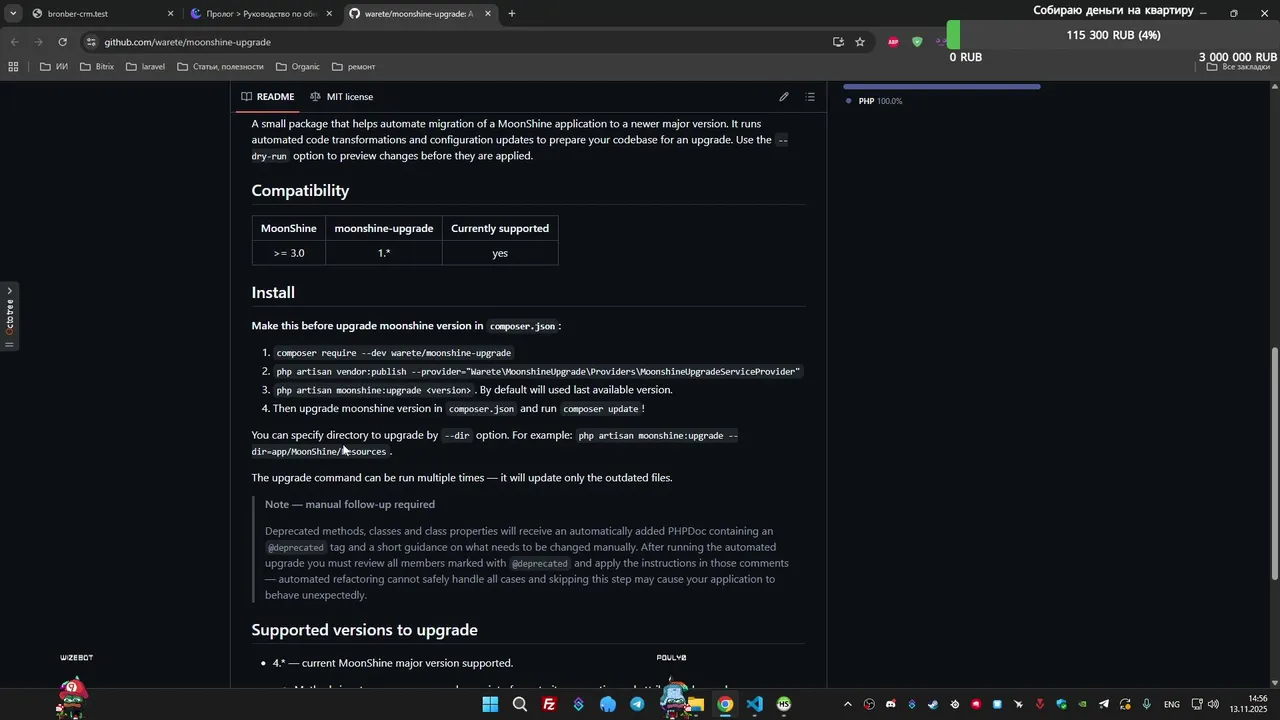Switch the ENG input language
Screen dimensions: 1280x720
(1171, 704)
